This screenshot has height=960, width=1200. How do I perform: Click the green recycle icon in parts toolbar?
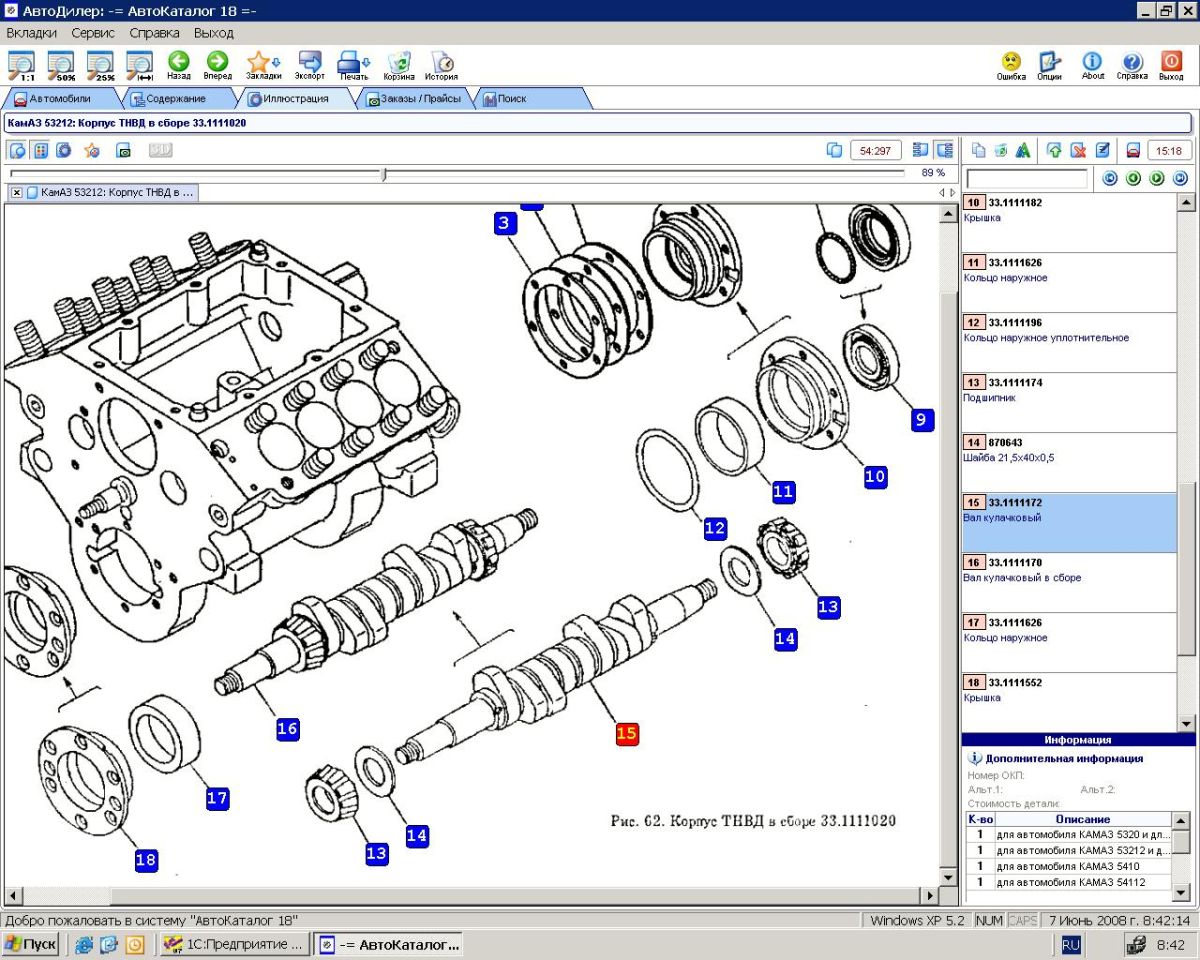click(1000, 150)
